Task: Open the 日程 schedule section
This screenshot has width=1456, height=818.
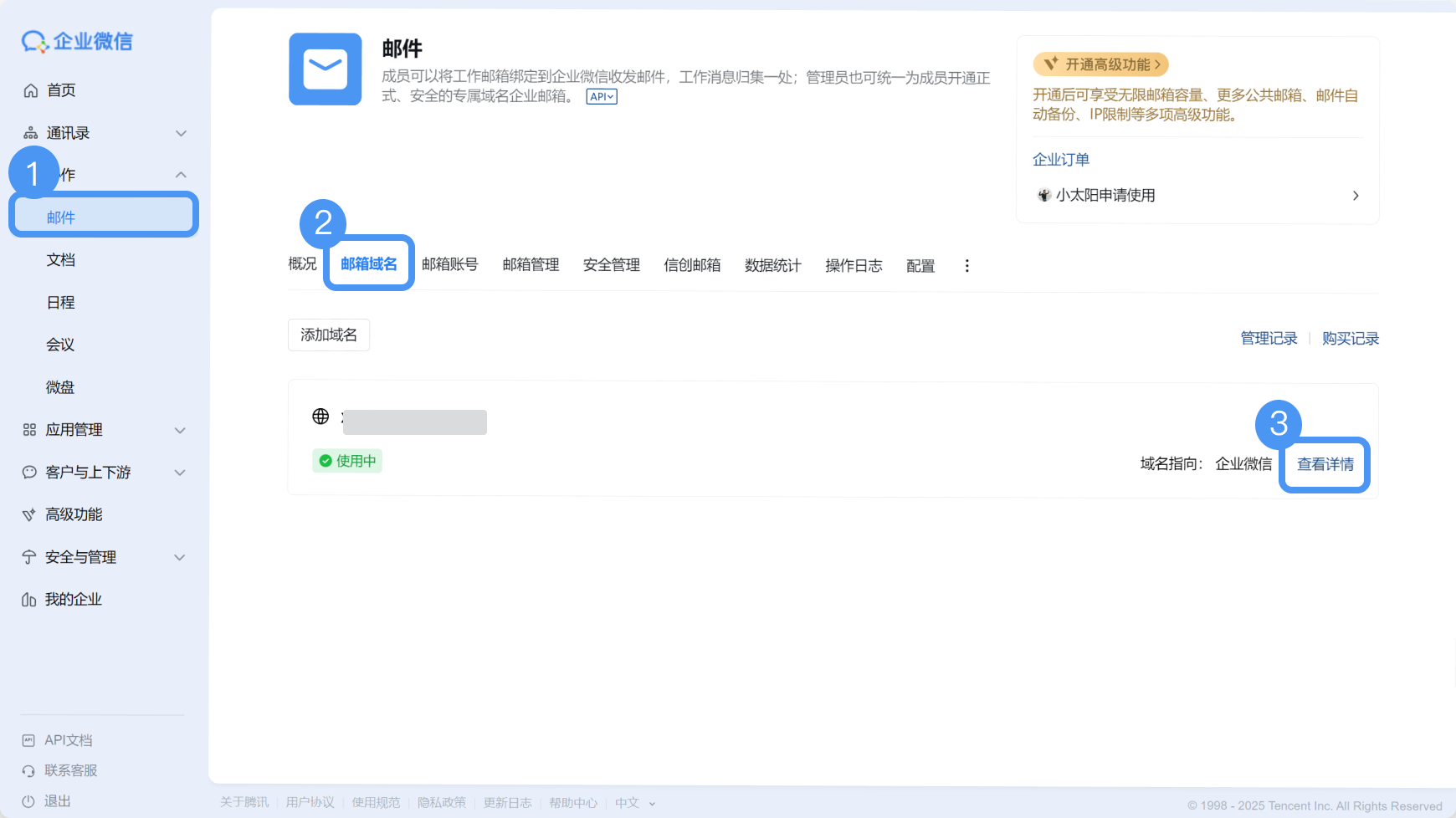Action: point(60,302)
